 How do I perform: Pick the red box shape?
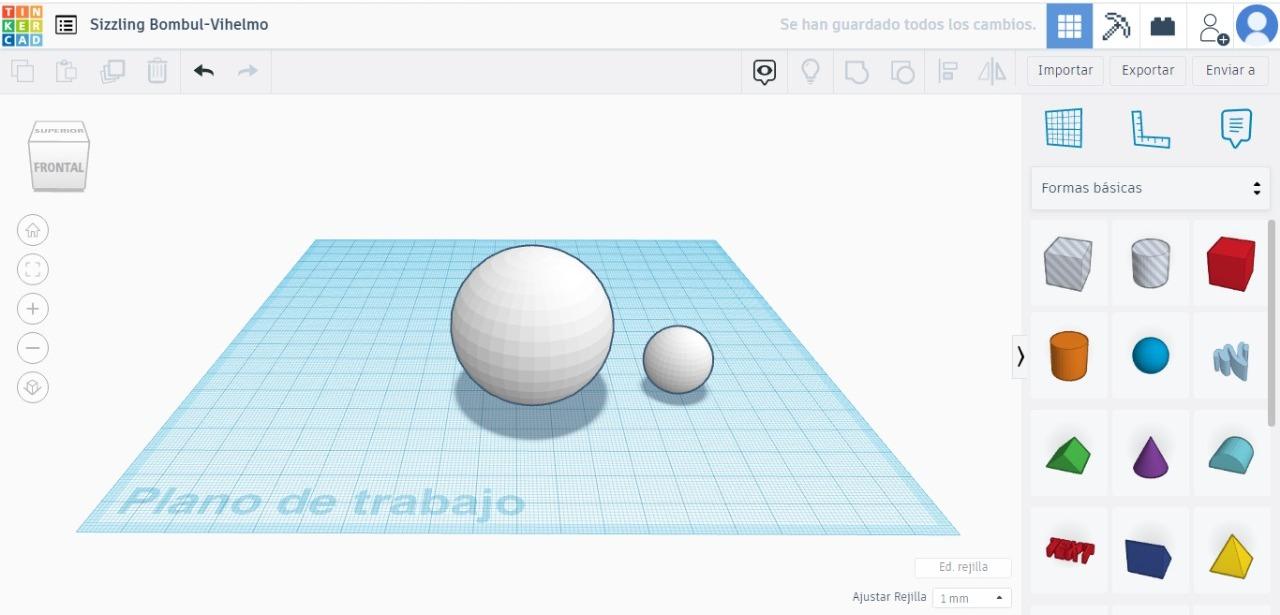pos(1231,264)
